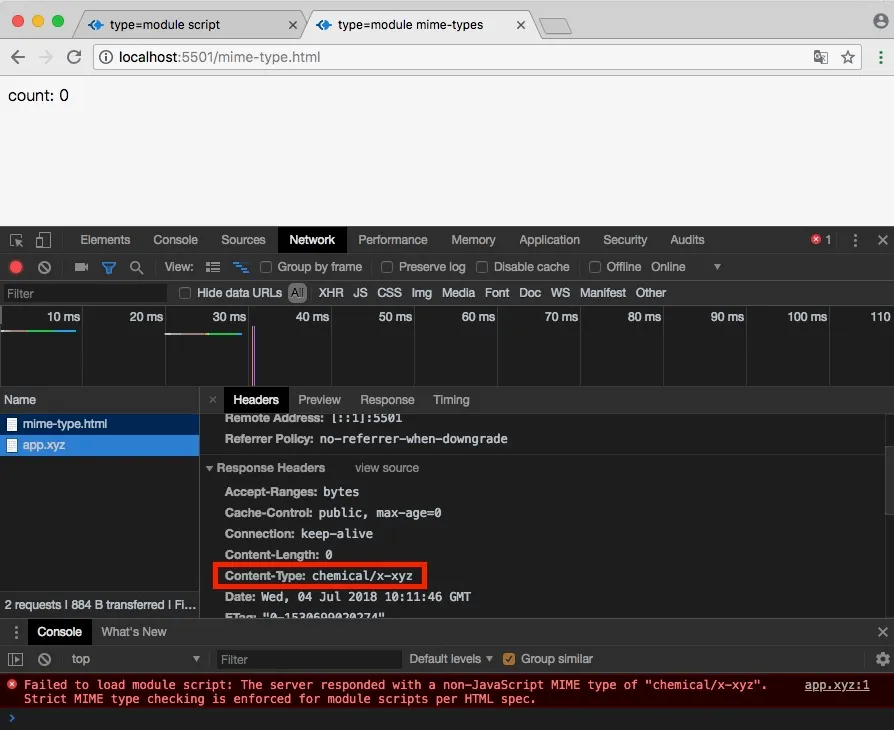Click the inspect element picker icon
Image resolution: width=894 pixels, height=730 pixels.
pyautogui.click(x=16, y=240)
